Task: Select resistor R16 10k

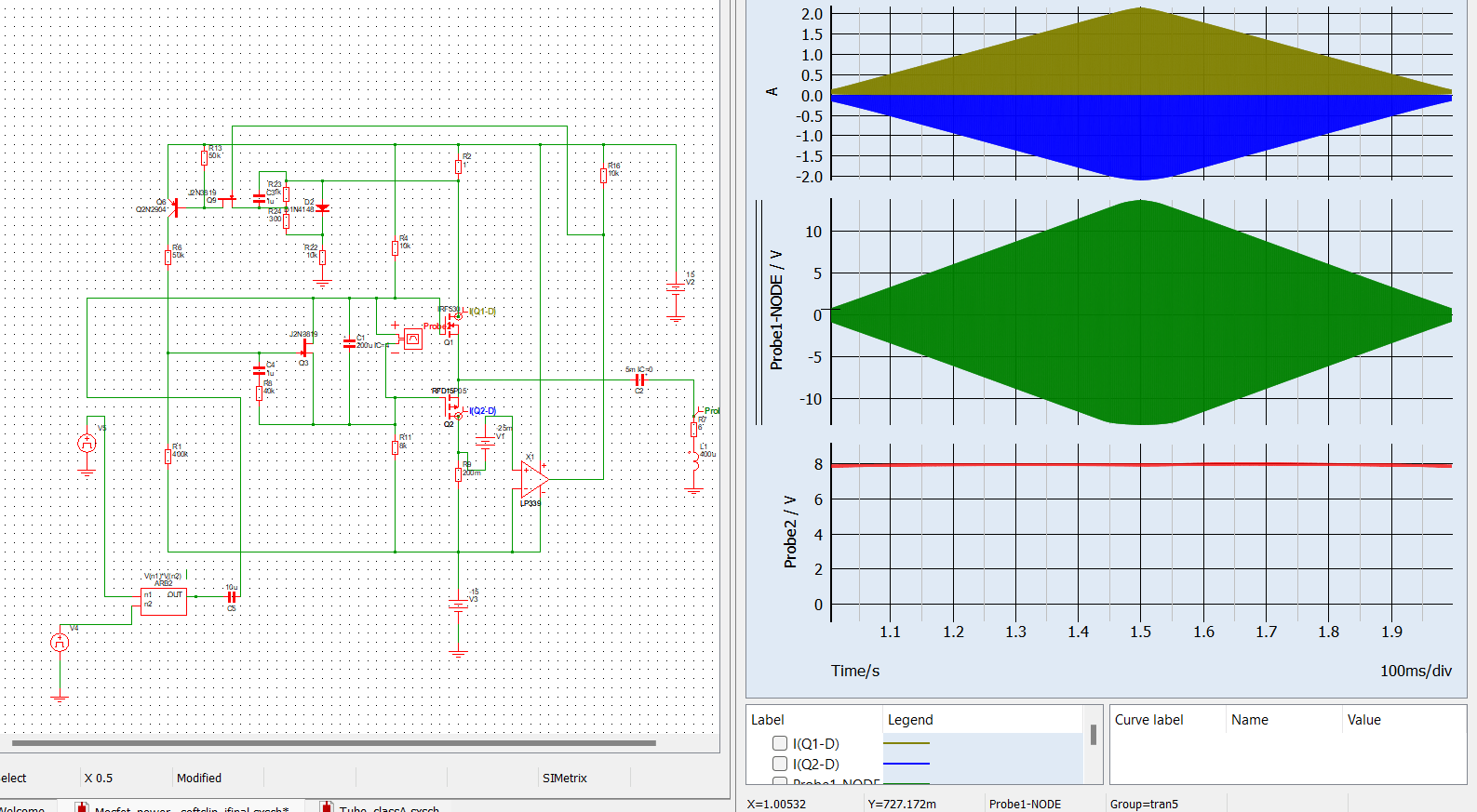Action: [x=603, y=175]
